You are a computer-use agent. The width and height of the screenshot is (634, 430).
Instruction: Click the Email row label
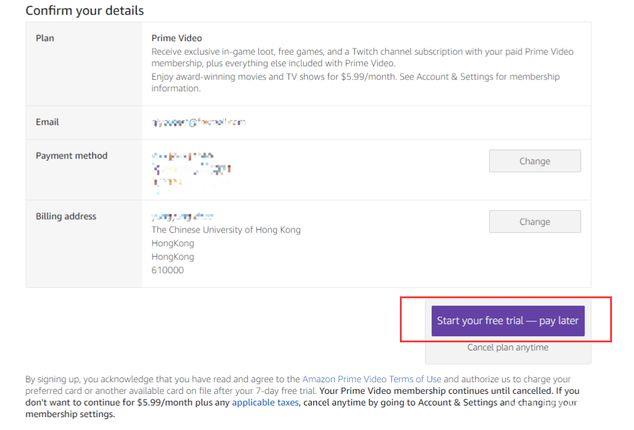coord(48,122)
